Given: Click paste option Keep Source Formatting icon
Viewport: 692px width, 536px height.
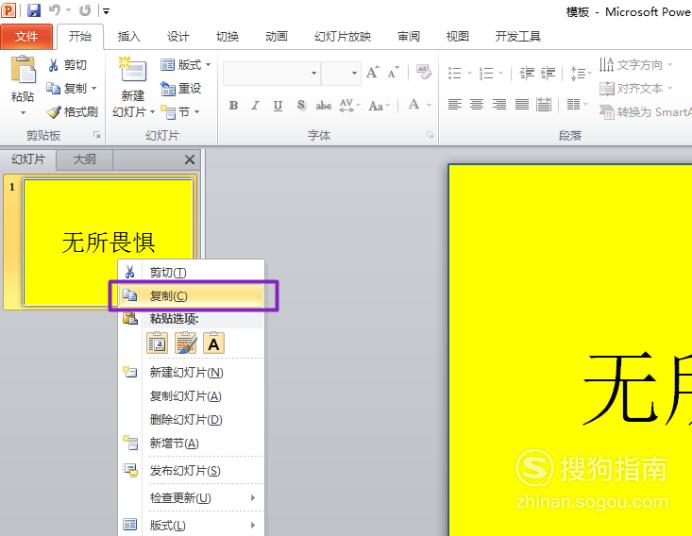Looking at the screenshot, I should point(185,344).
